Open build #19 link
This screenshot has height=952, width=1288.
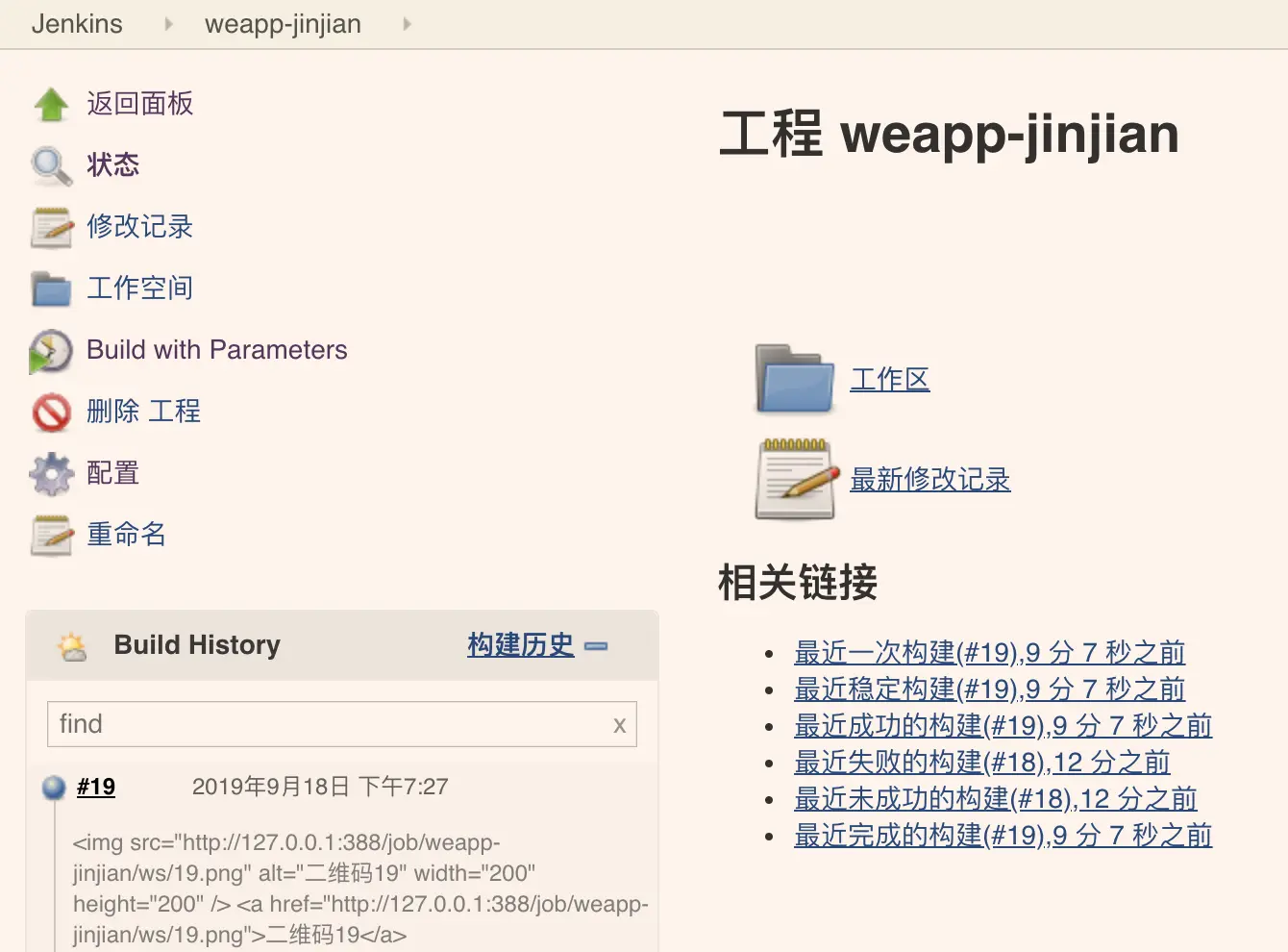click(96, 787)
